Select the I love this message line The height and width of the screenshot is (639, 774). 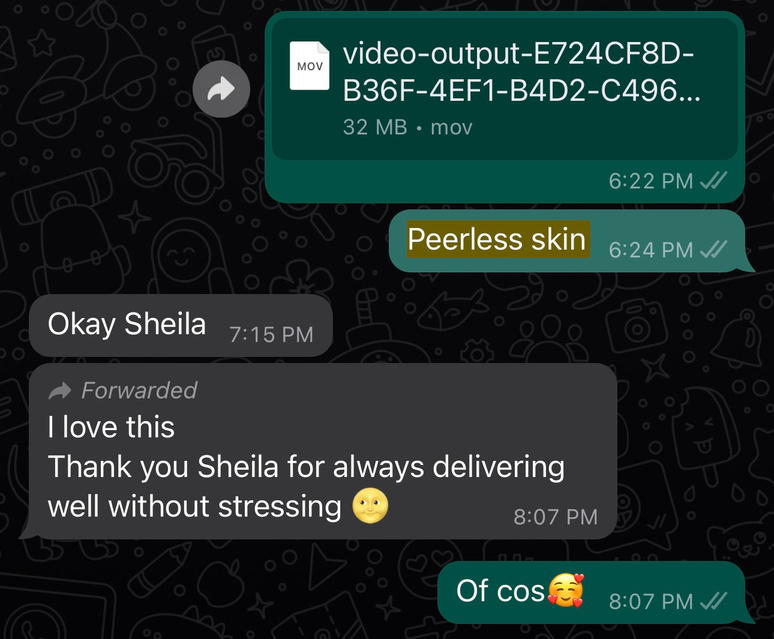click(112, 427)
